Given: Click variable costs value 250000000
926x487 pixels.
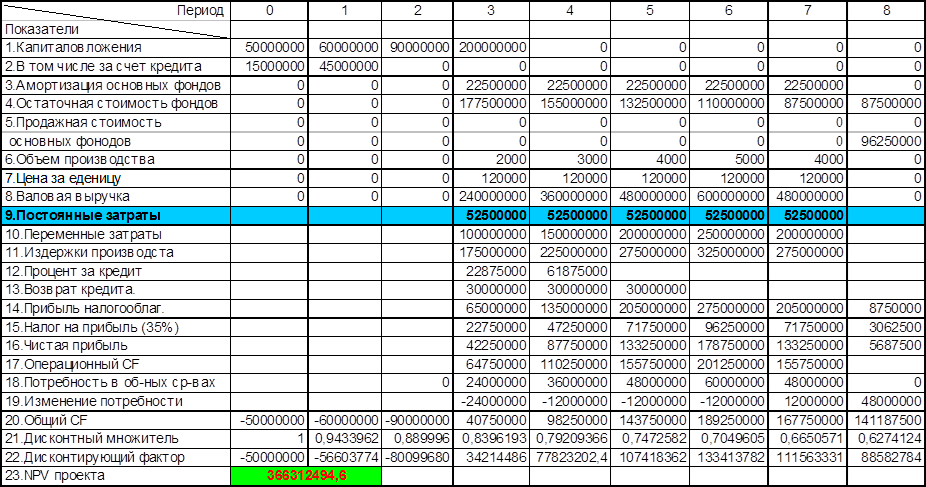Looking at the screenshot, I should tap(731, 234).
